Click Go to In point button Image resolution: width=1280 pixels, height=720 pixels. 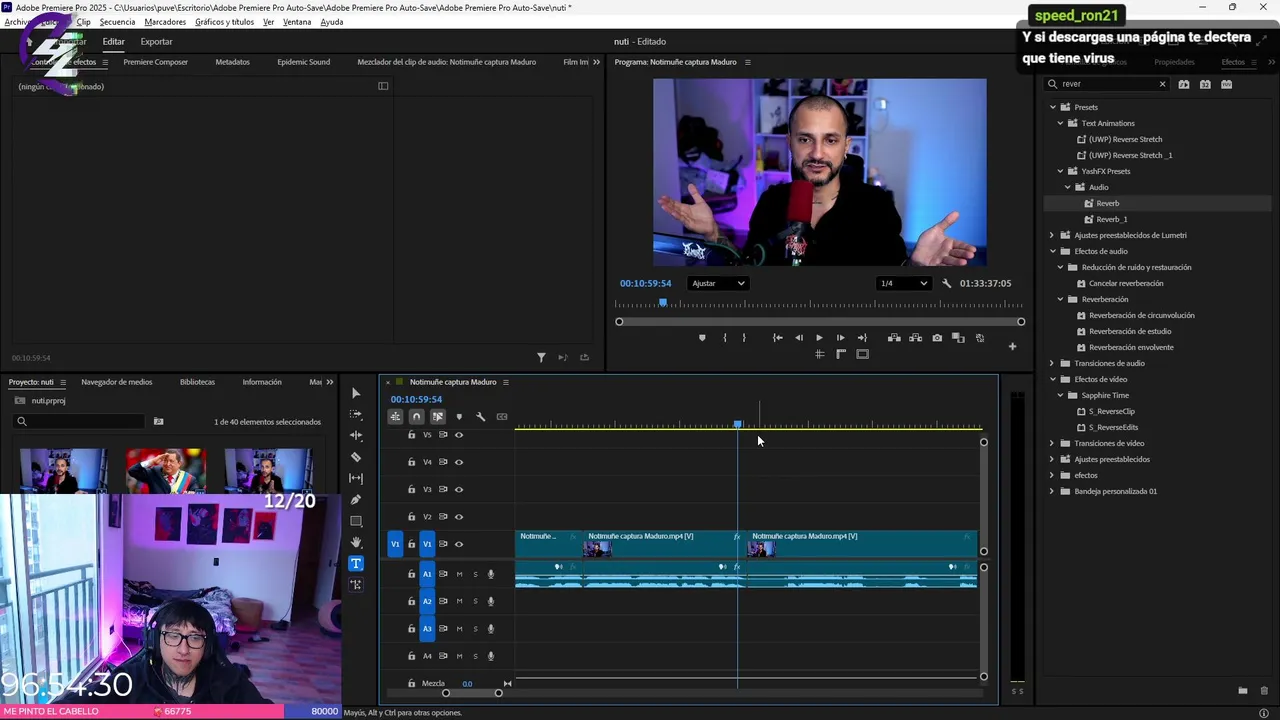[x=778, y=338]
